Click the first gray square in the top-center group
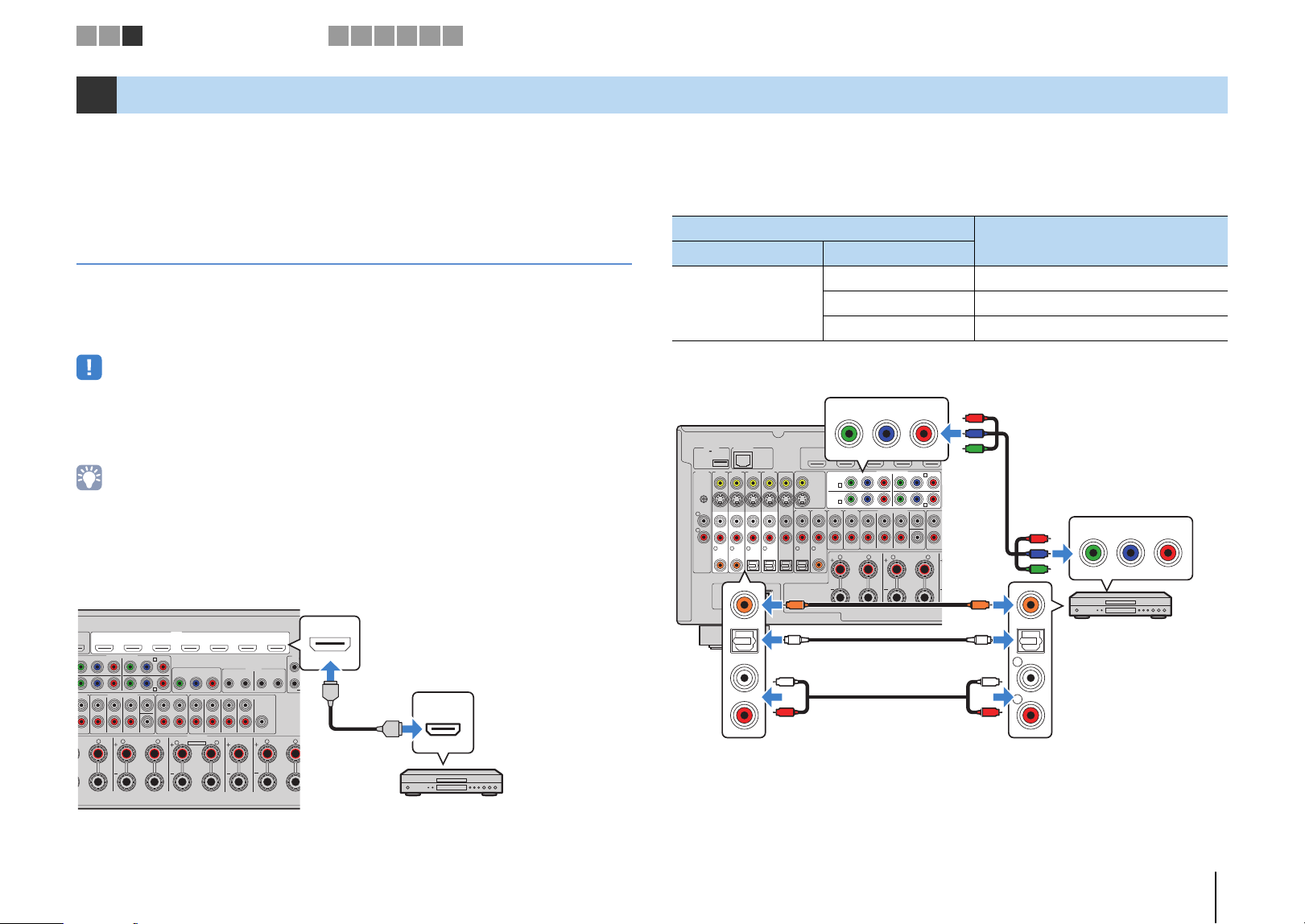This screenshot has width=1305, height=924. pos(338,35)
